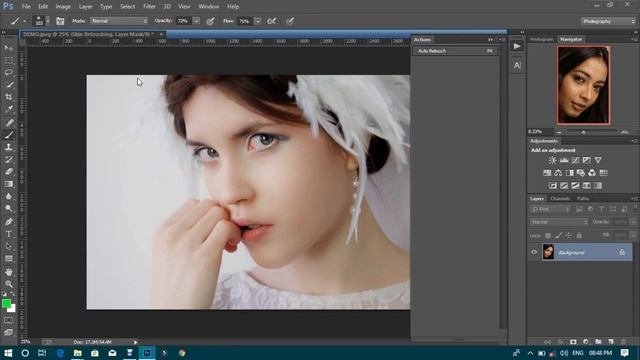
Task: Select the Rectangular Marquee tool
Action: 9,60
